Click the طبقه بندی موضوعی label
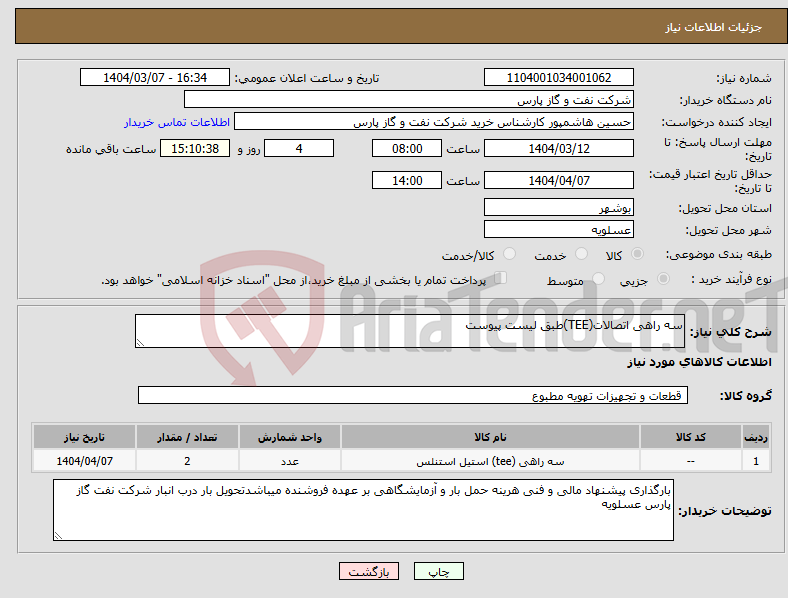The width and height of the screenshot is (788, 598). point(718,255)
